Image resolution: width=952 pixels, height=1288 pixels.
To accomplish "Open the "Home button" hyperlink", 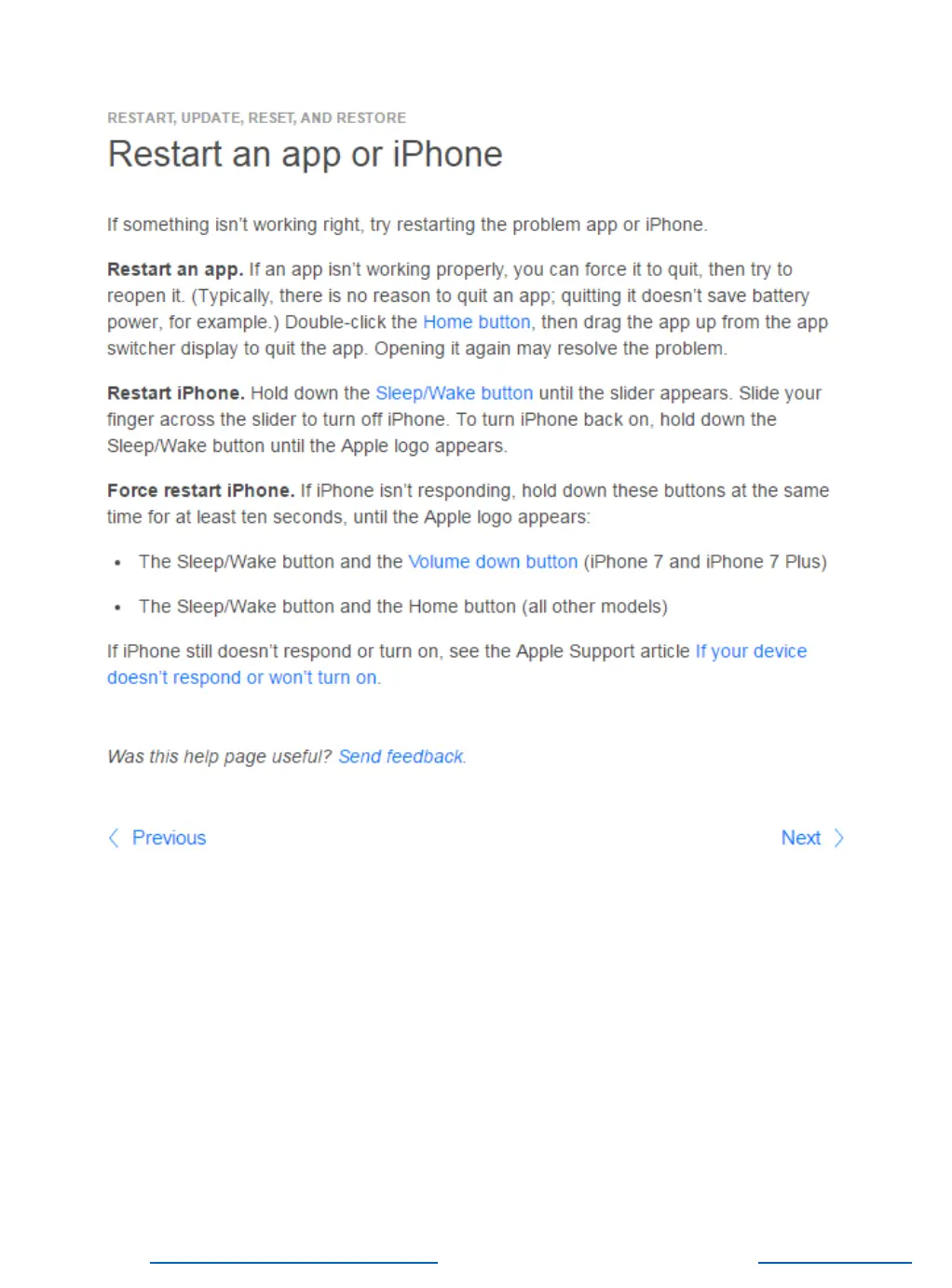I will coord(477,322).
